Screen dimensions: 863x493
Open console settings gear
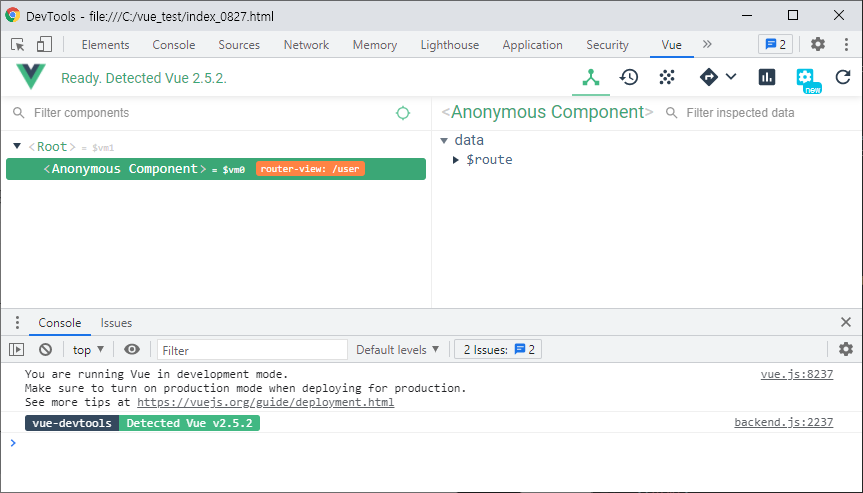[845, 349]
